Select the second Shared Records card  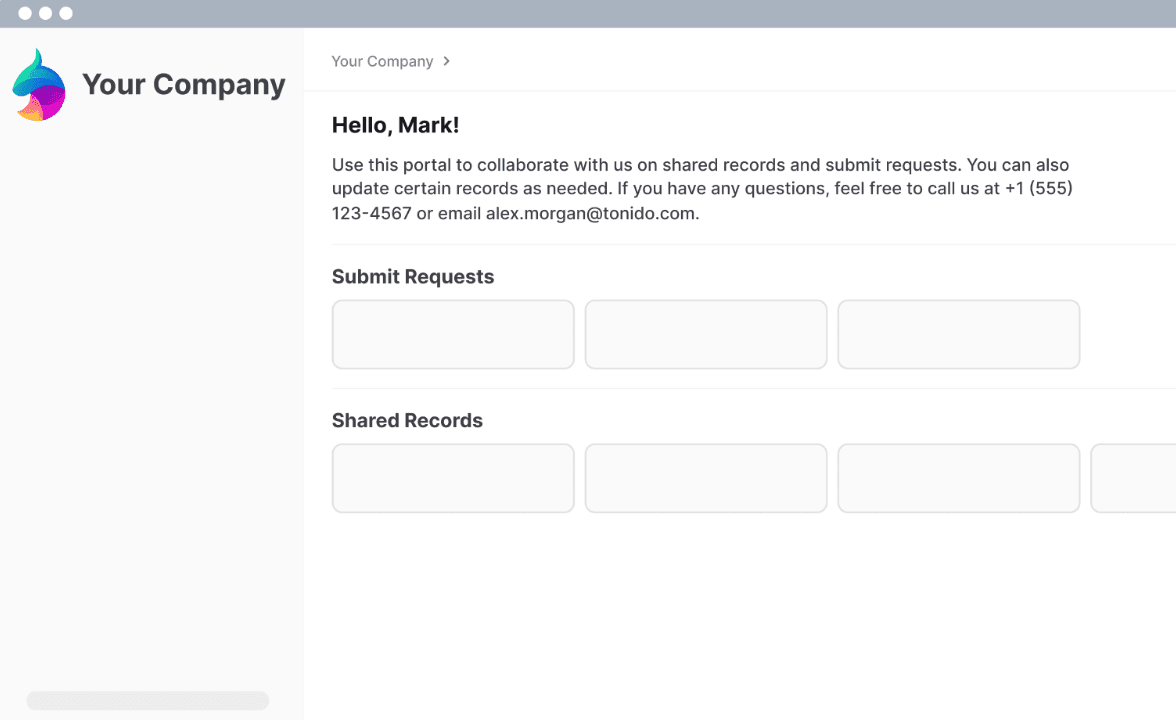706,478
